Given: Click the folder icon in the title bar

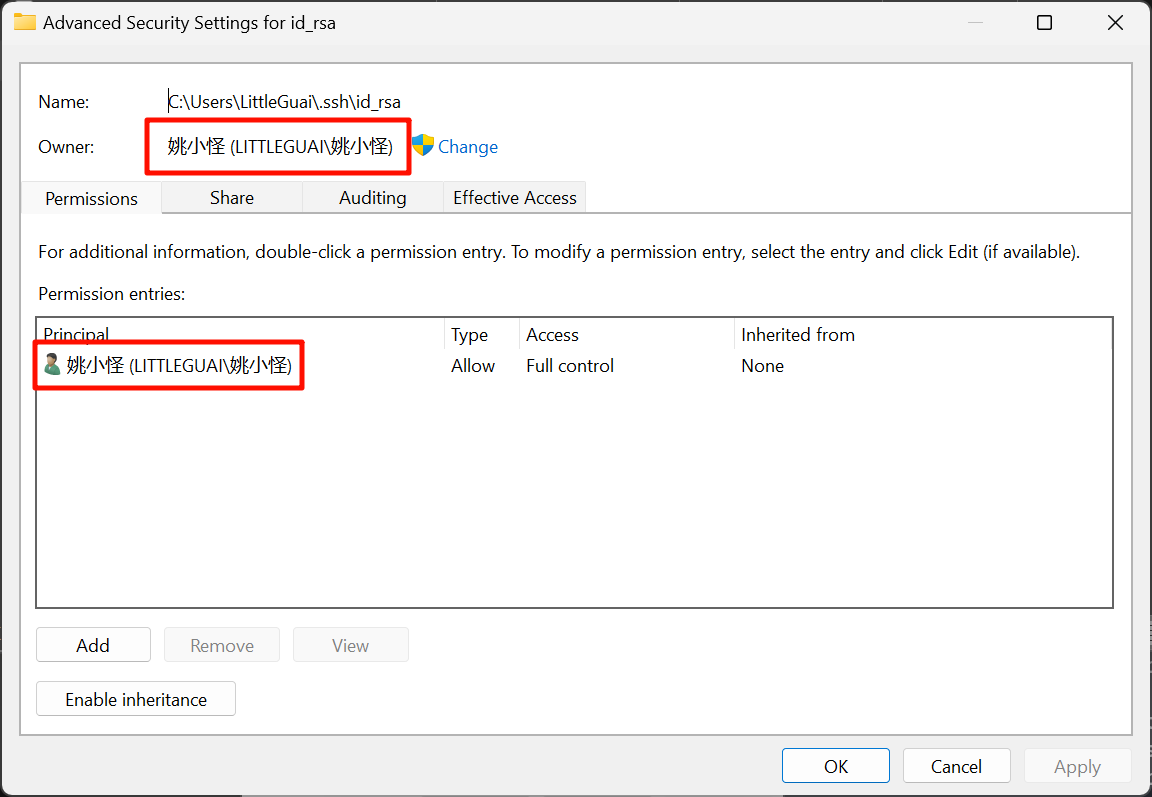Looking at the screenshot, I should [x=25, y=22].
